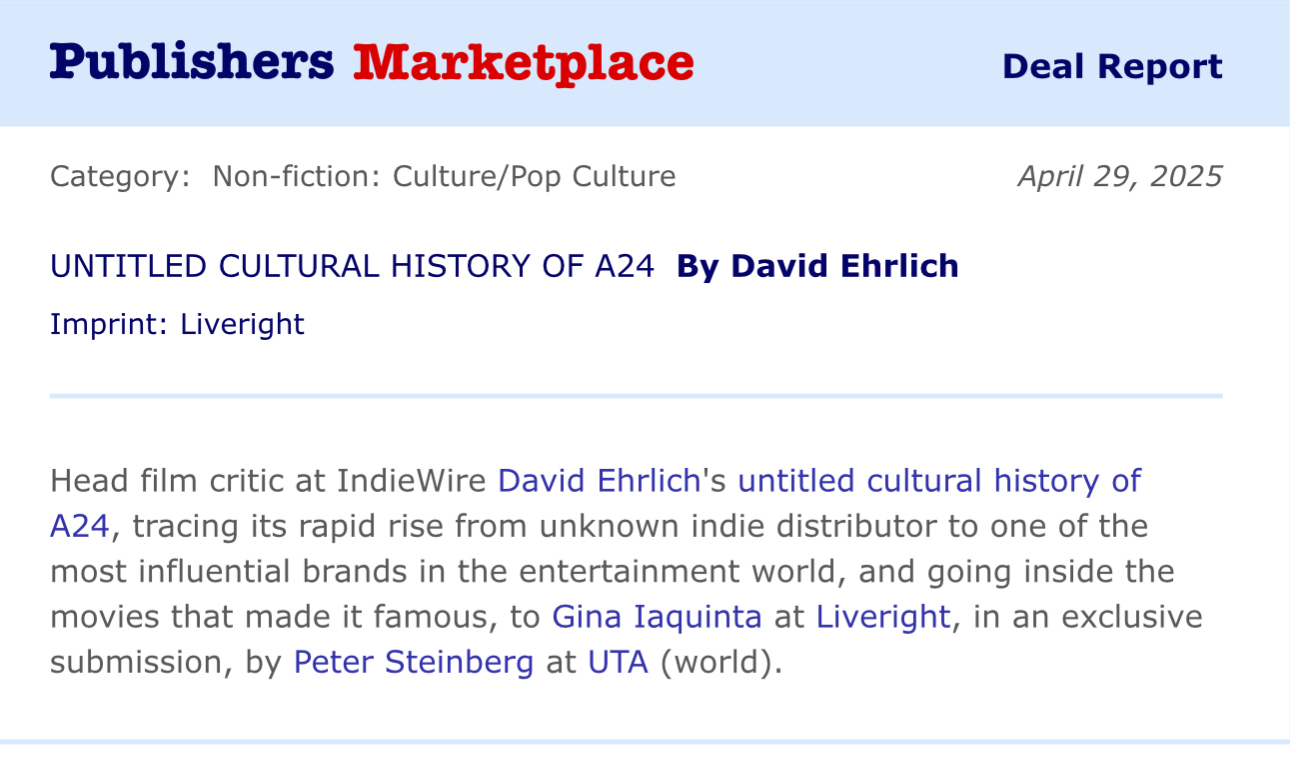This screenshot has height=758, width=1290.
Task: Open the Deal Report header label
Action: tap(1112, 67)
